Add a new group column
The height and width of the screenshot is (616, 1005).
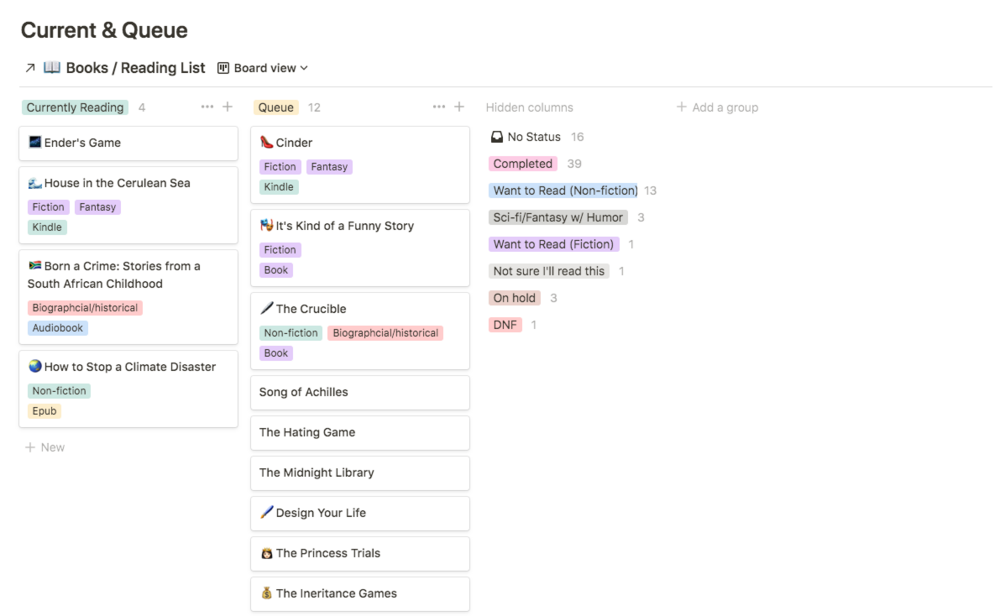(717, 107)
